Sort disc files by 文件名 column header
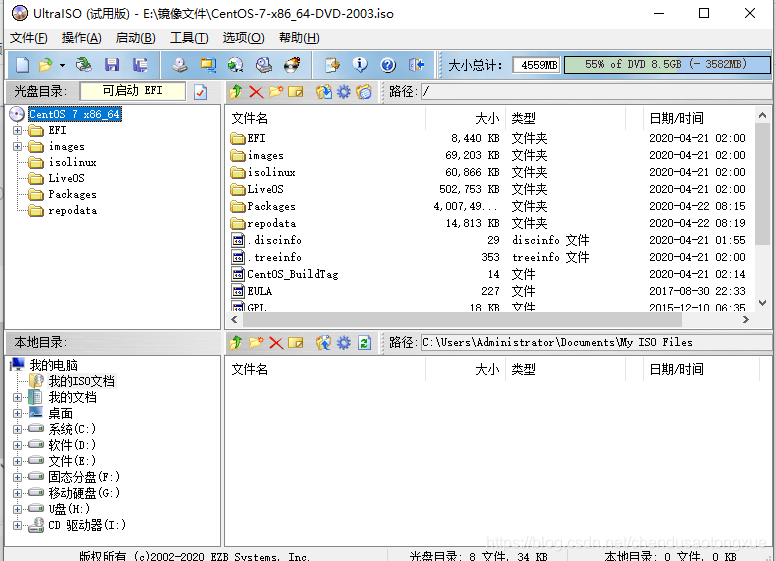Screen dimensions: 776x561 pos(327,118)
